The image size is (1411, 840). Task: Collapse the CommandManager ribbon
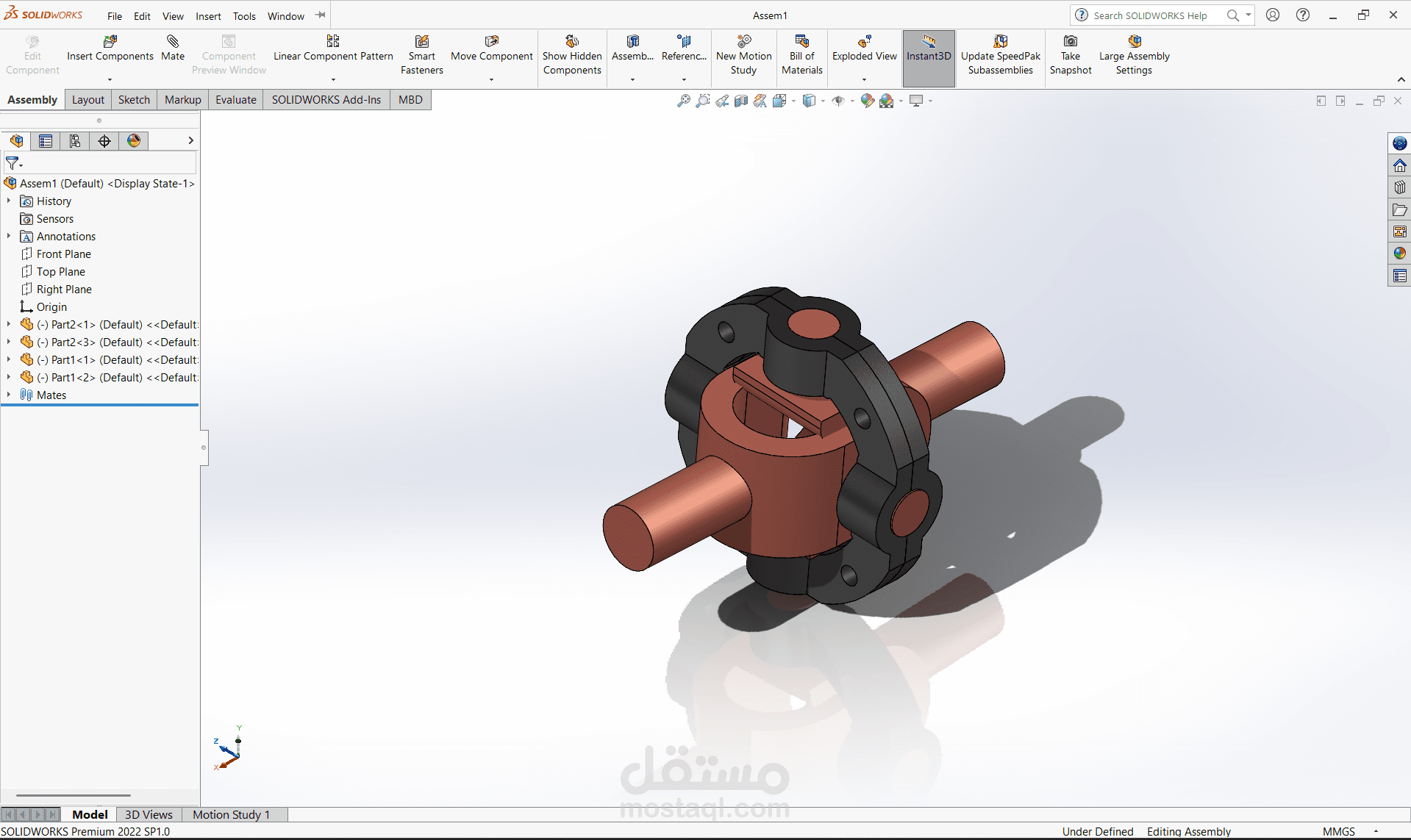[x=1401, y=79]
